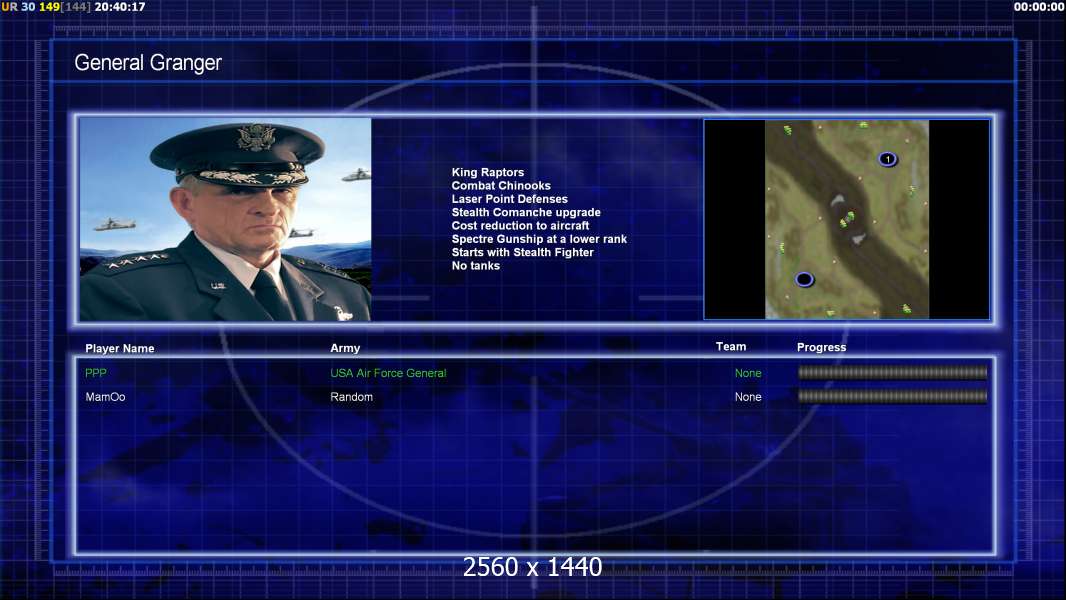Click the Army column header
Screen dimensions: 1066x600
pos(345,347)
